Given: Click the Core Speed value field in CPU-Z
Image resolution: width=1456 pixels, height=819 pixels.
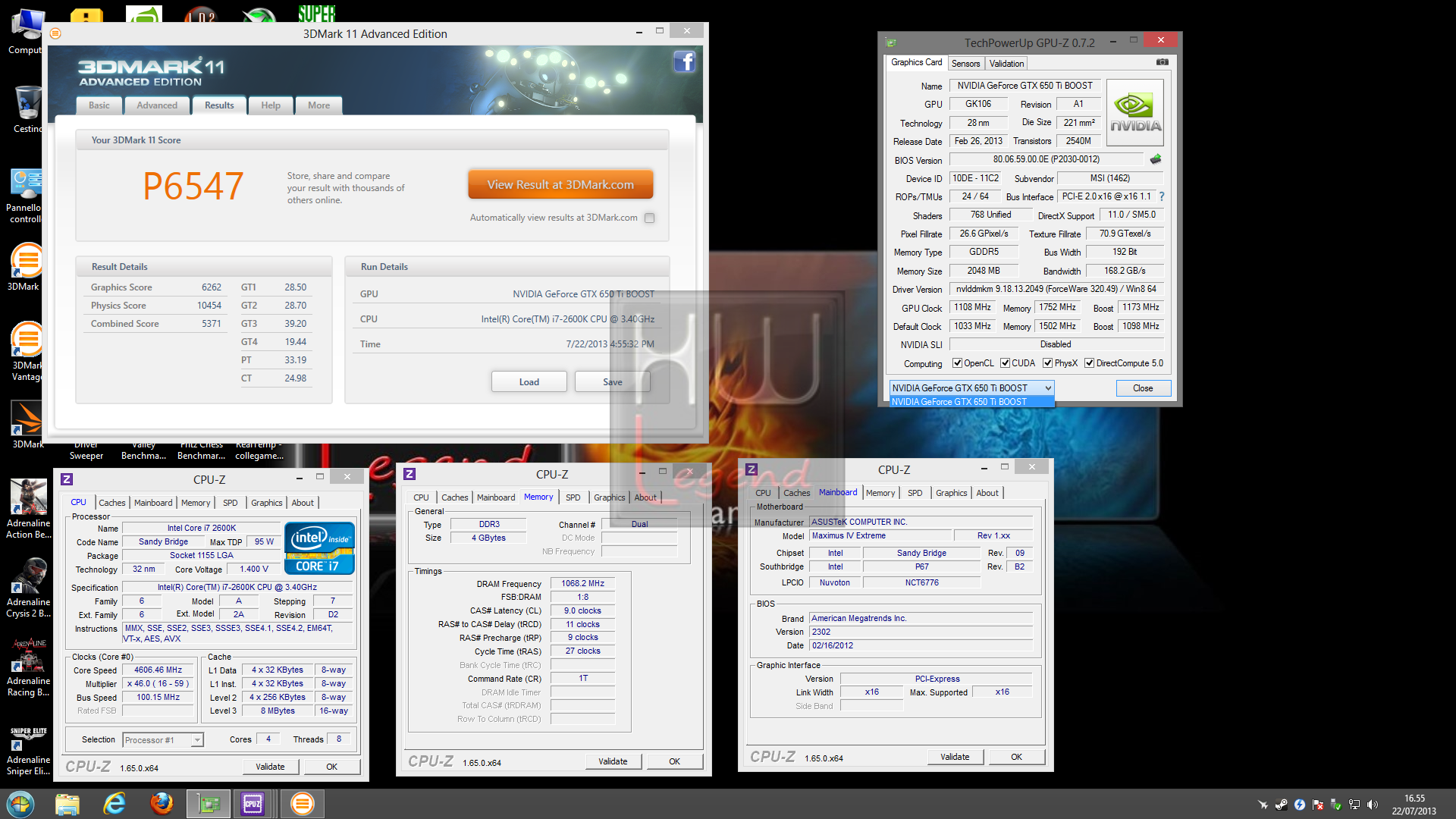Looking at the screenshot, I should click(x=158, y=670).
